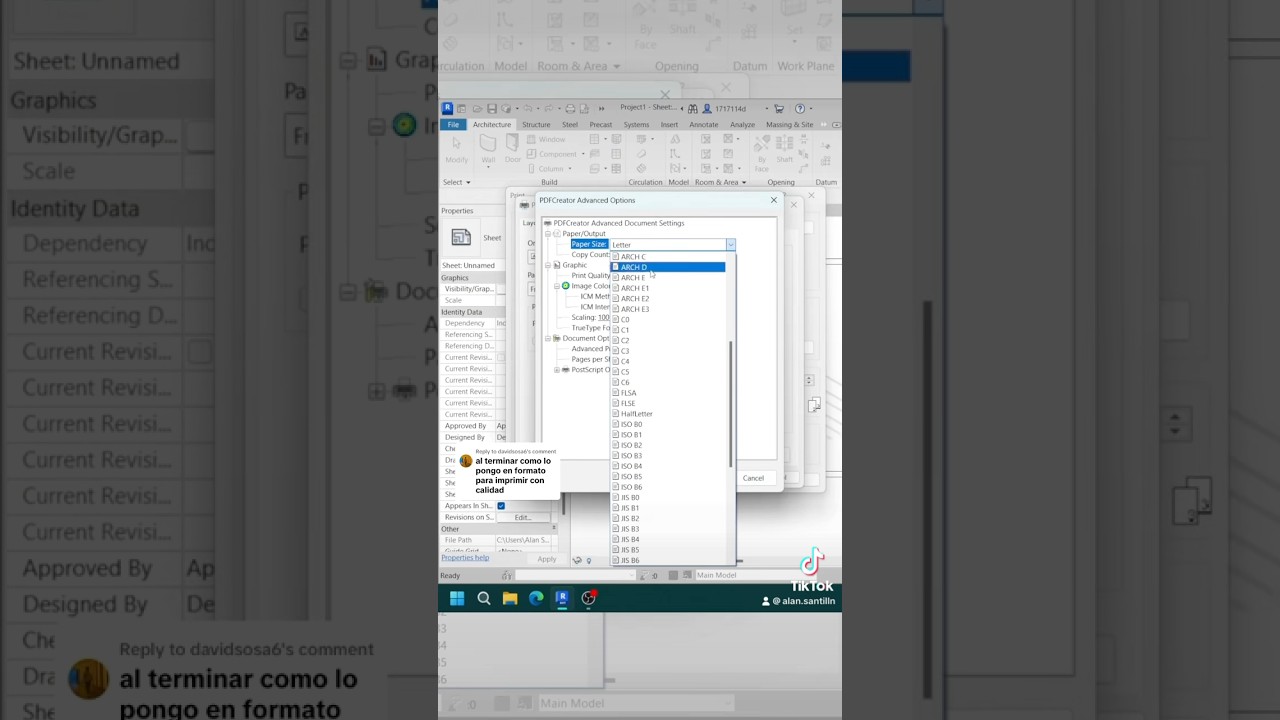Viewport: 1280px width, 720px height.
Task: Open File Explorer from the taskbar
Action: (510, 598)
